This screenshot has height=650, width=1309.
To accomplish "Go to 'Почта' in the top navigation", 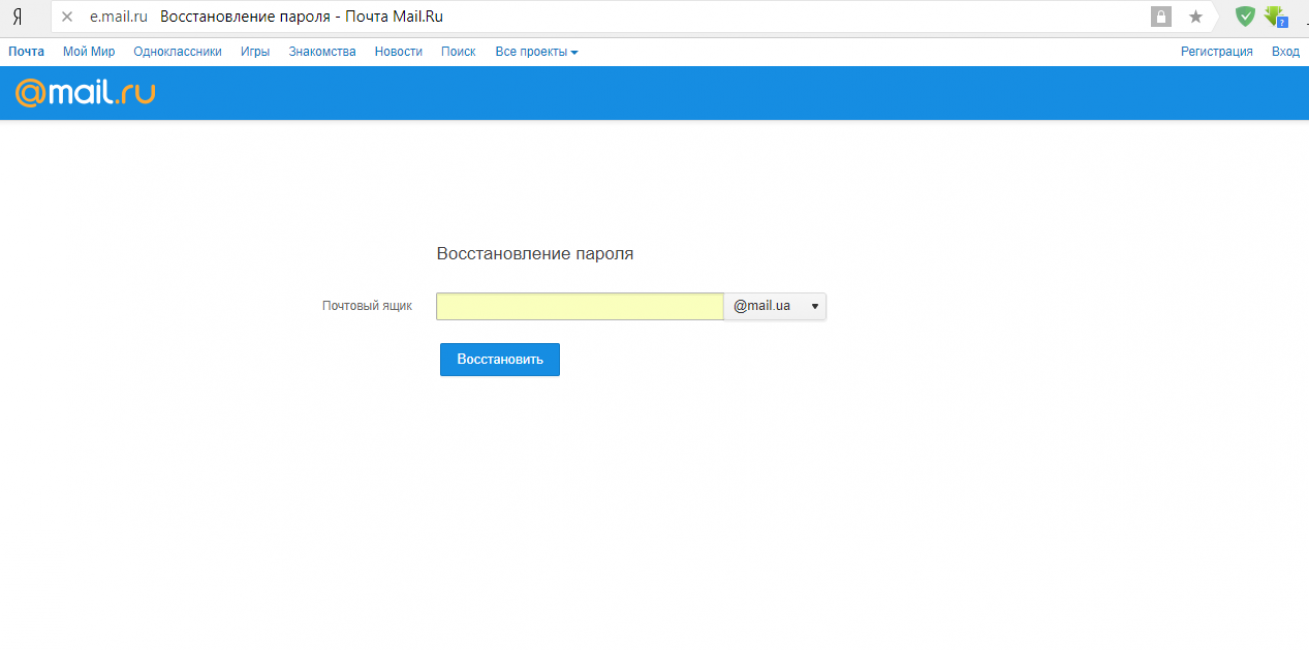I will point(26,52).
